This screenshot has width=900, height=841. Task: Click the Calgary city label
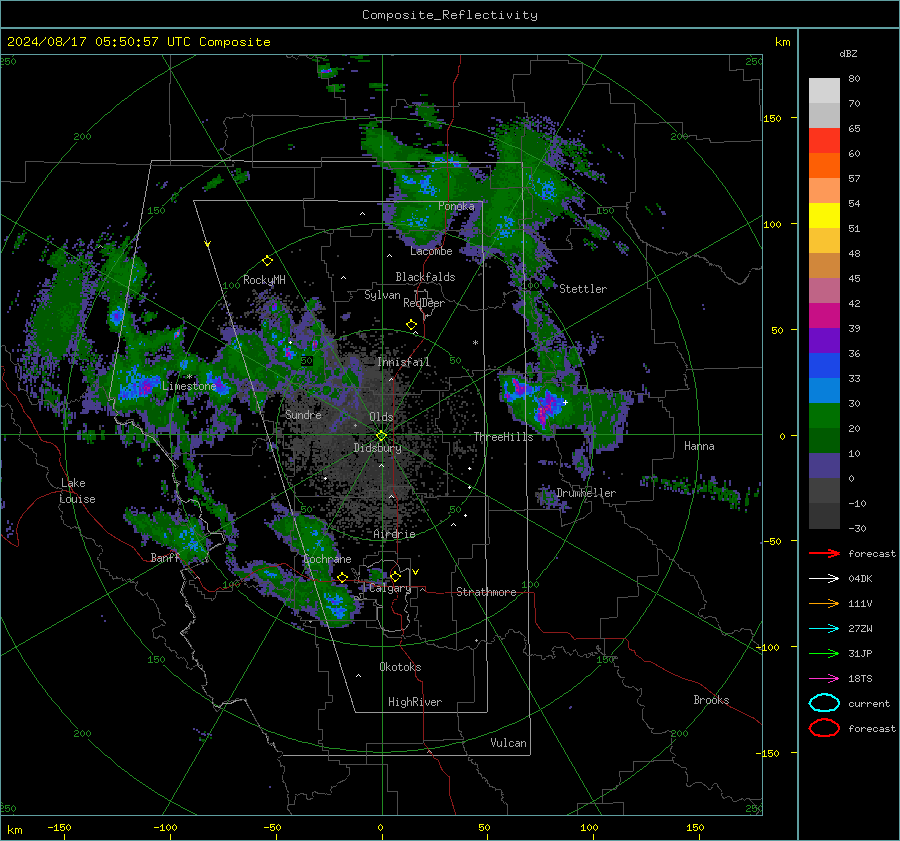coord(390,588)
